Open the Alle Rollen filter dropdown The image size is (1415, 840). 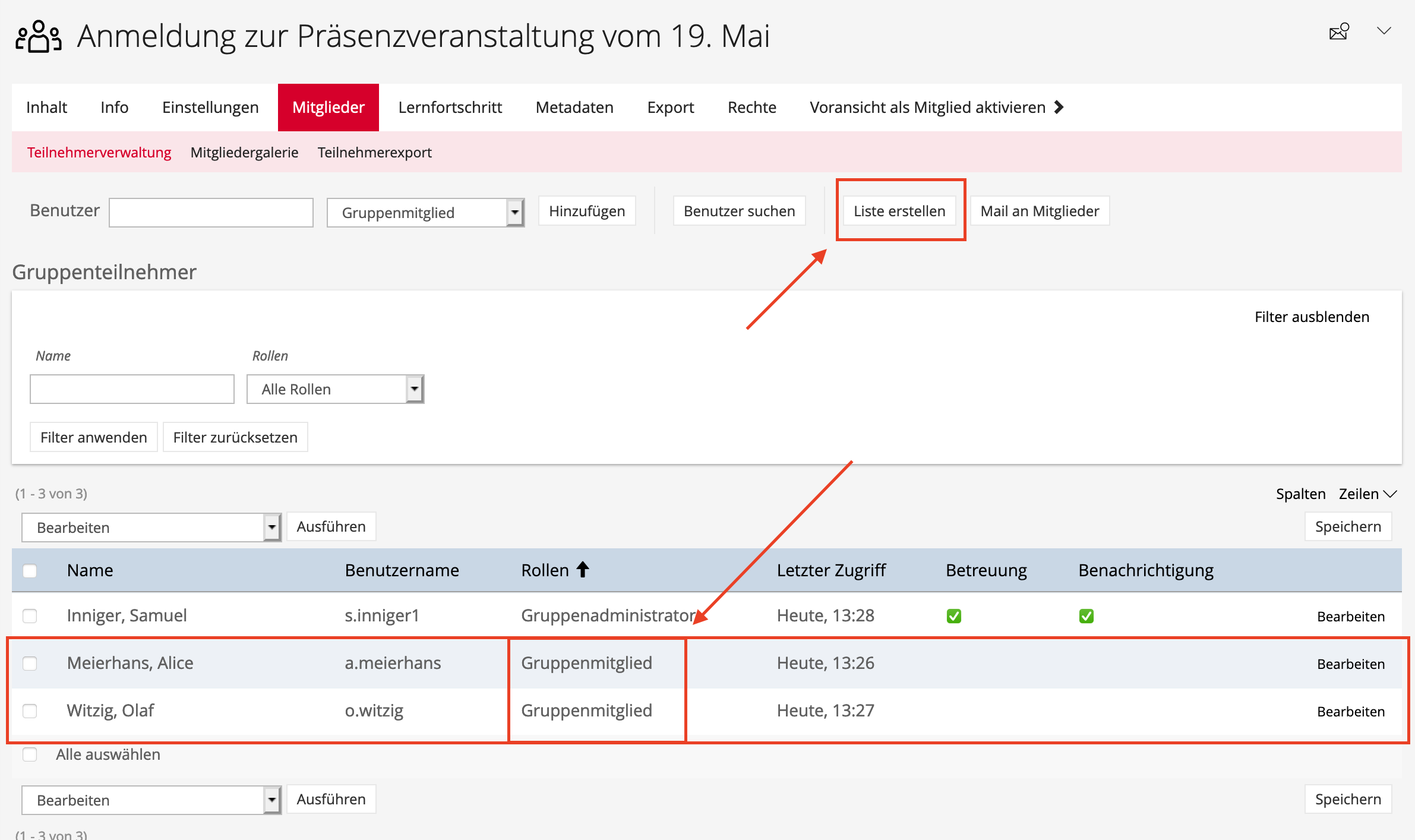[x=335, y=389]
